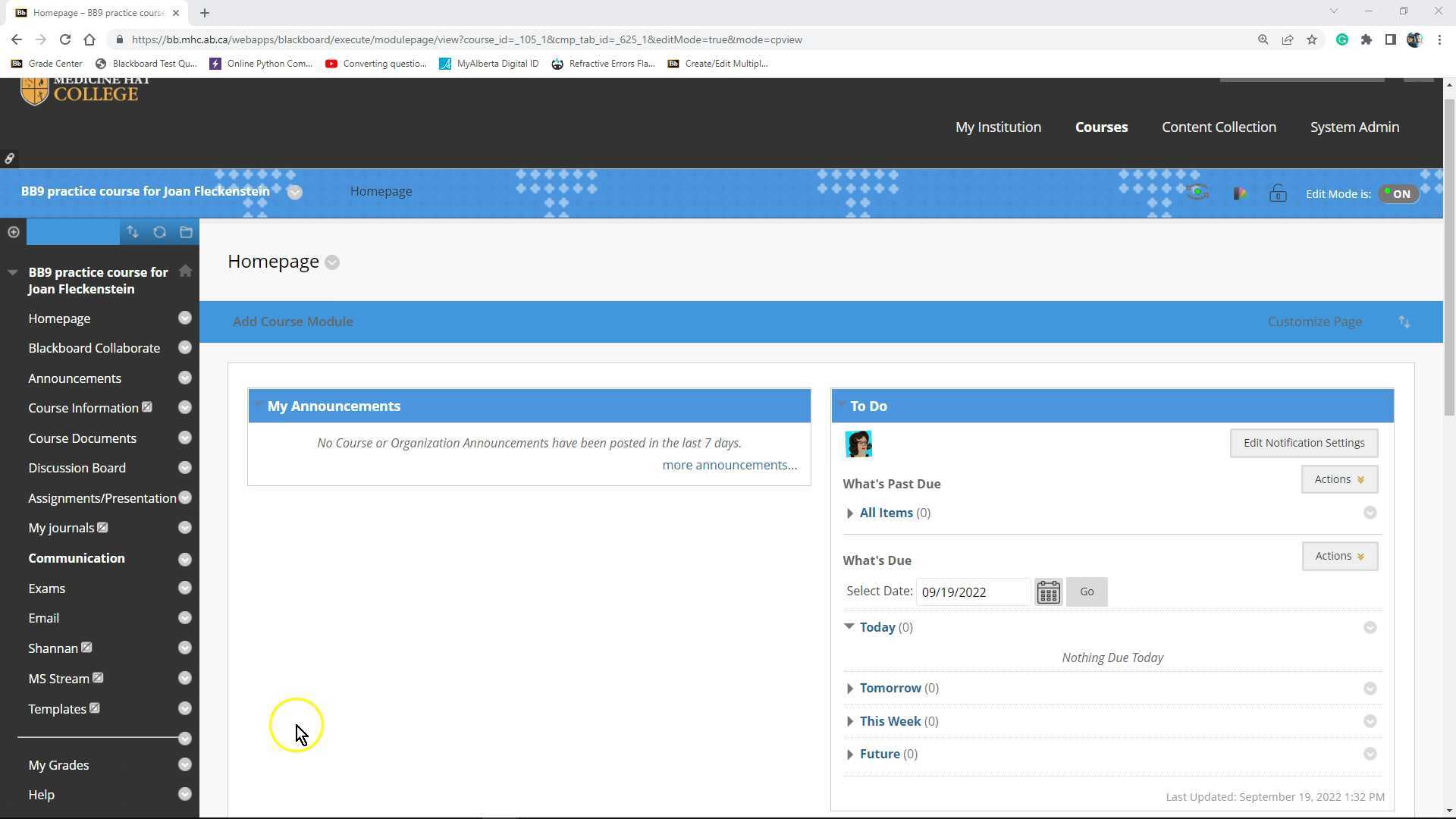
Task: Click the reorder menu items arrows icon
Action: click(133, 232)
